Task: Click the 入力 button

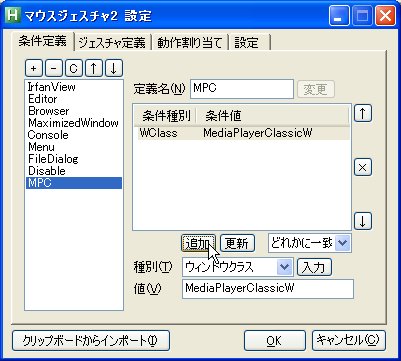Action: tap(314, 267)
